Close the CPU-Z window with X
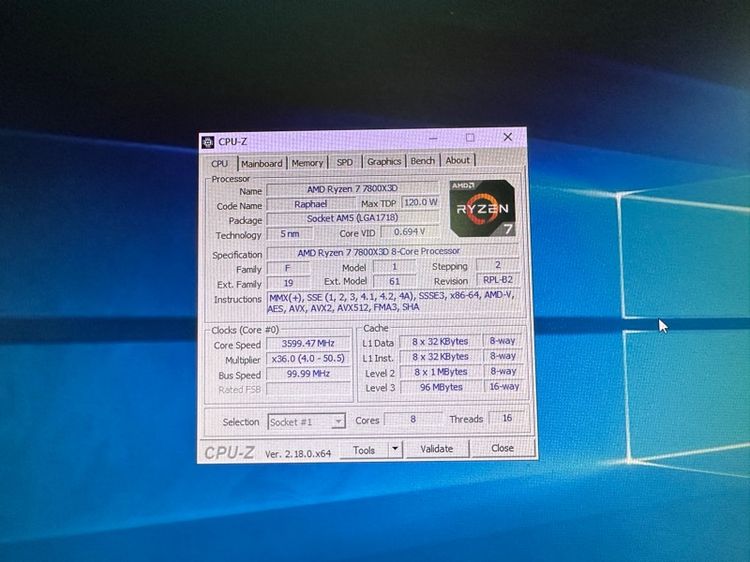This screenshot has height=562, width=750. pyautogui.click(x=507, y=137)
